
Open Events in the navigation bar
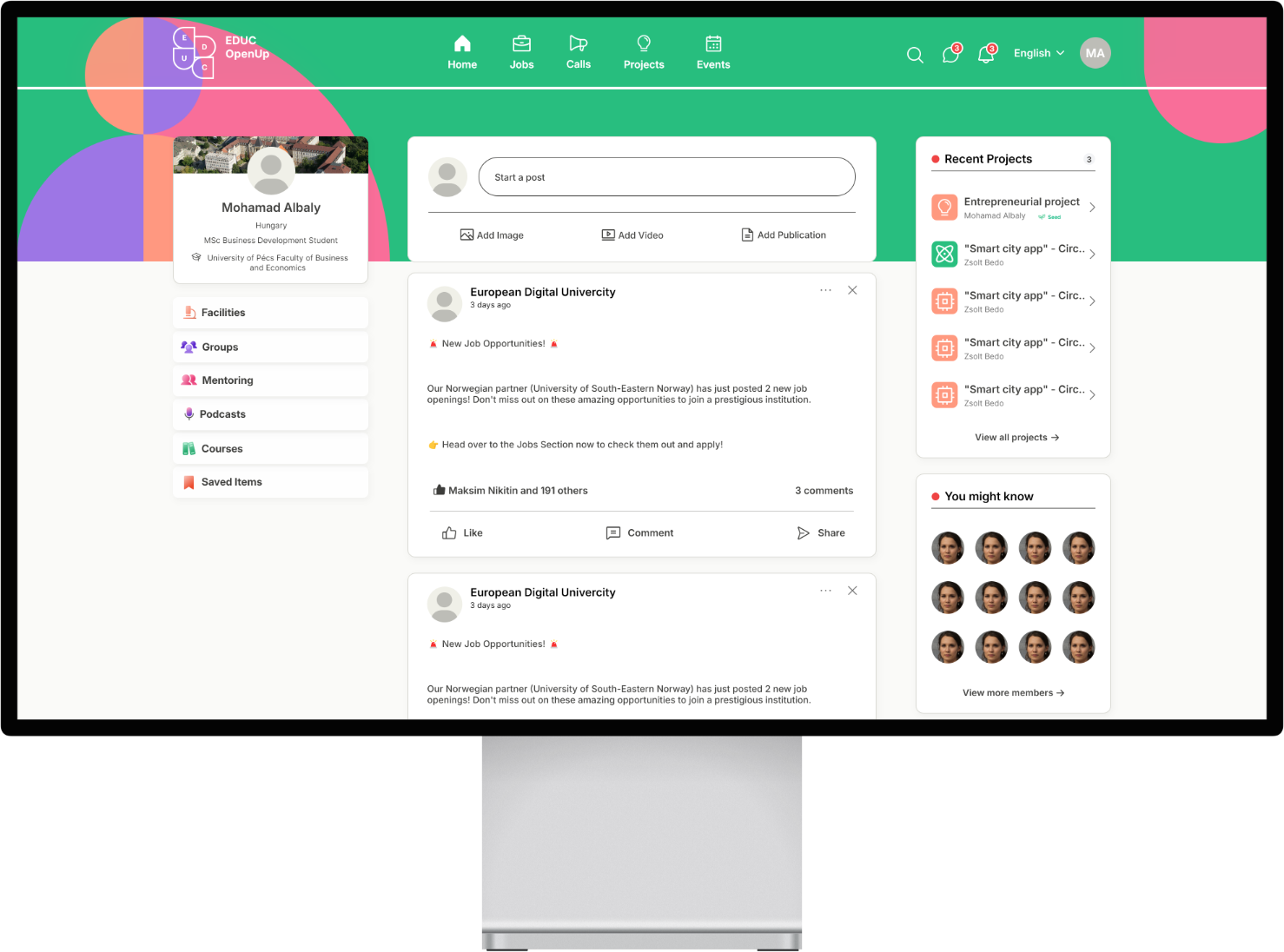(713, 52)
